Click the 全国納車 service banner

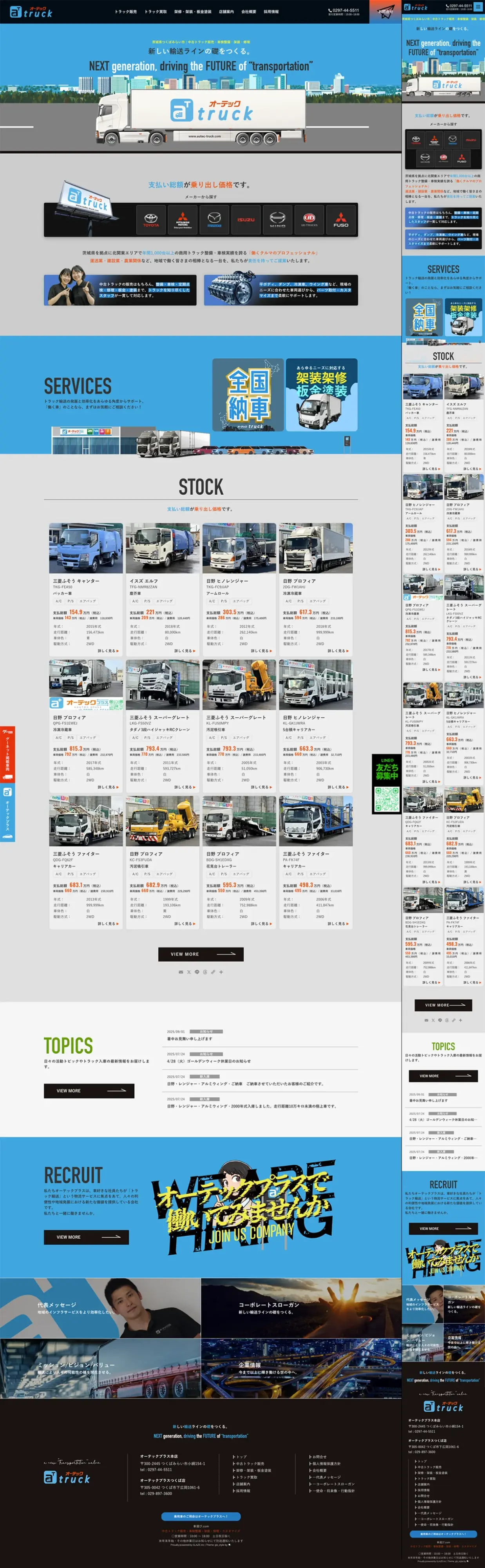click(248, 395)
